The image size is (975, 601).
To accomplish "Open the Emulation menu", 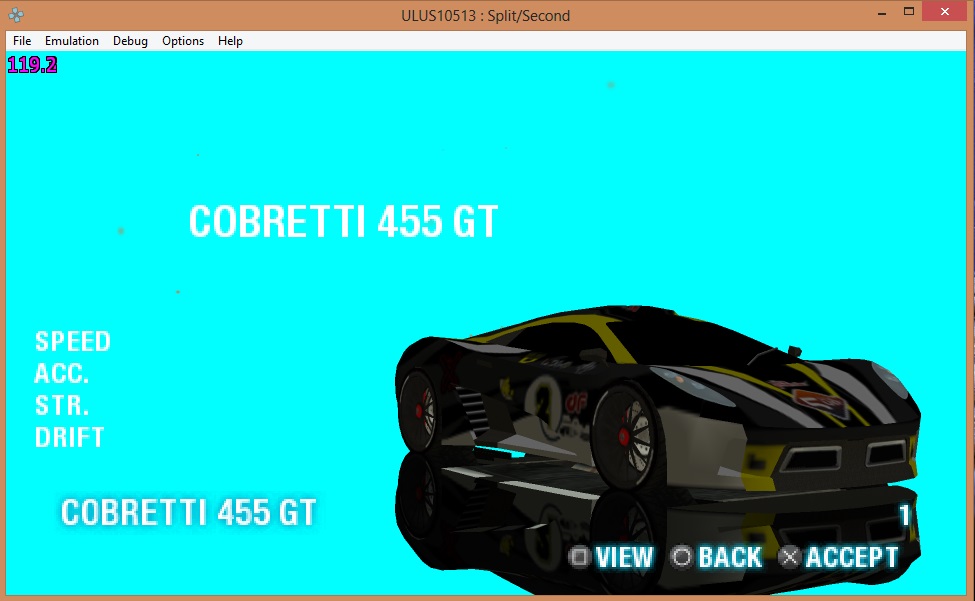I will click(x=72, y=41).
